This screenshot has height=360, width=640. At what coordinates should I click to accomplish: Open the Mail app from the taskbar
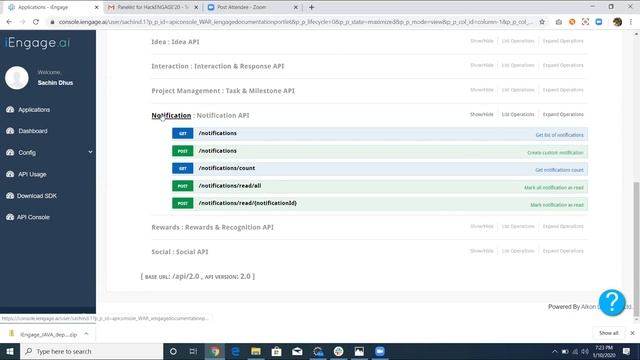[x=297, y=351]
